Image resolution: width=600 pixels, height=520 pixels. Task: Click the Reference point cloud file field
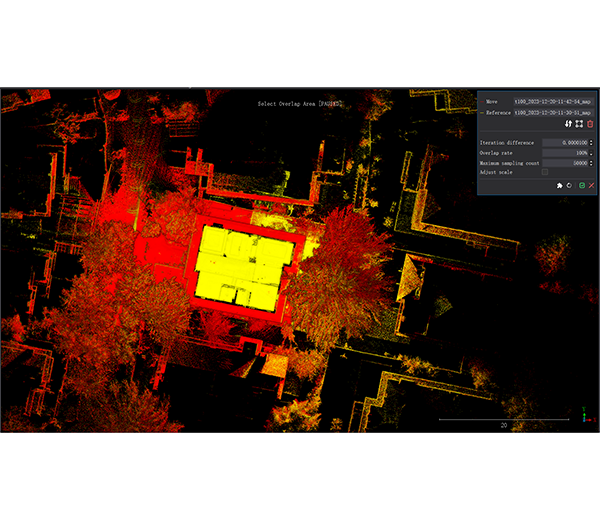pos(553,113)
